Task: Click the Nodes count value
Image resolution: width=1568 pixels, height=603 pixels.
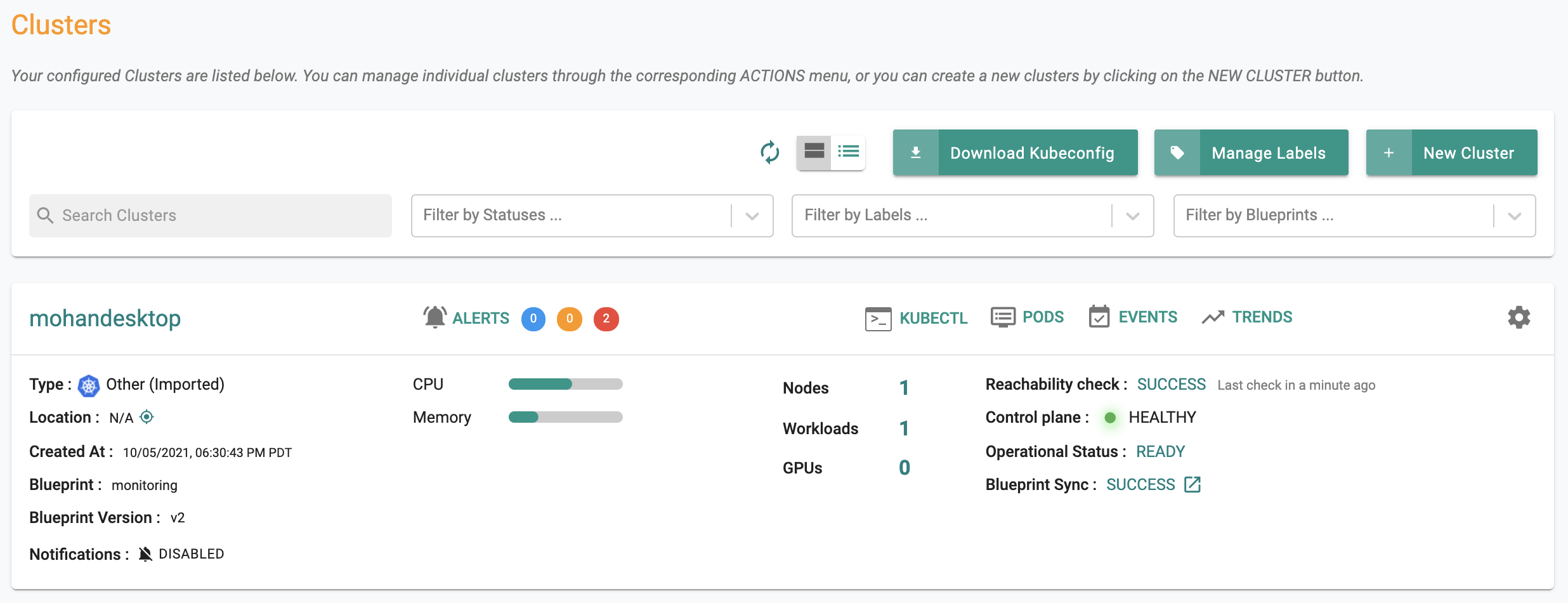Action: pyautogui.click(x=905, y=388)
